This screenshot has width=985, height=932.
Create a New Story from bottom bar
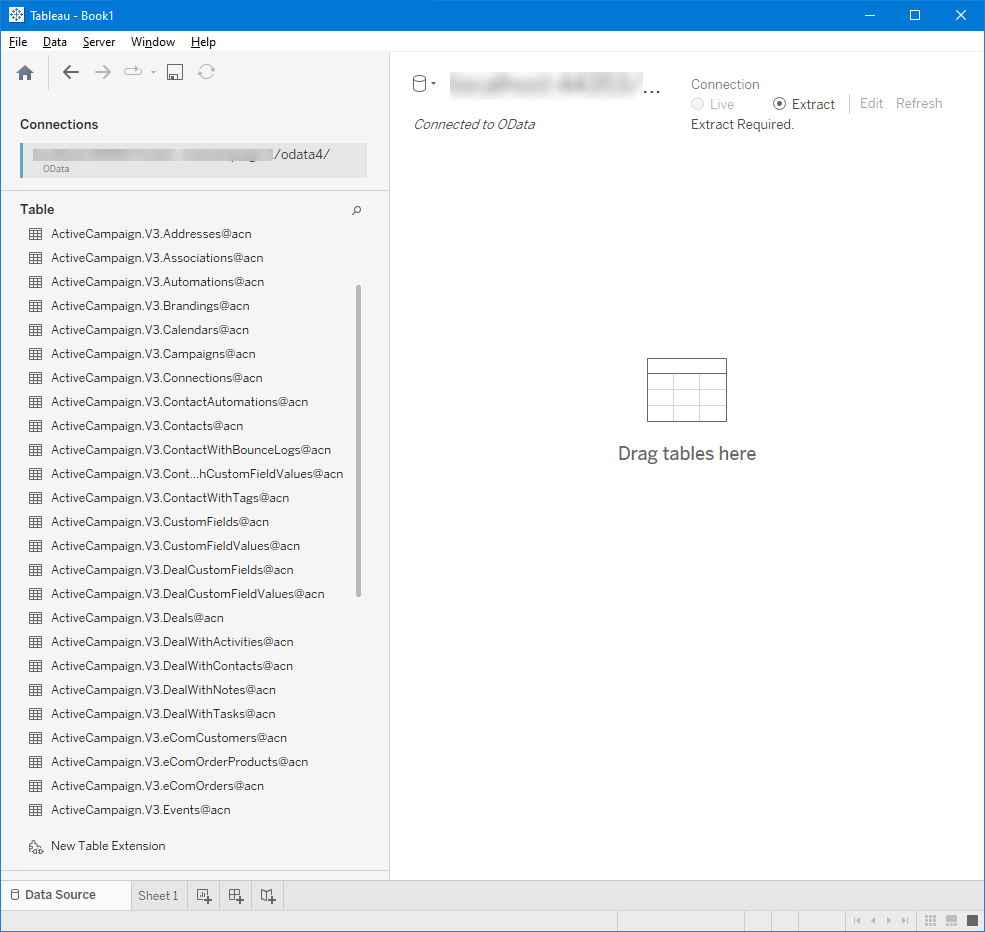tap(267, 895)
